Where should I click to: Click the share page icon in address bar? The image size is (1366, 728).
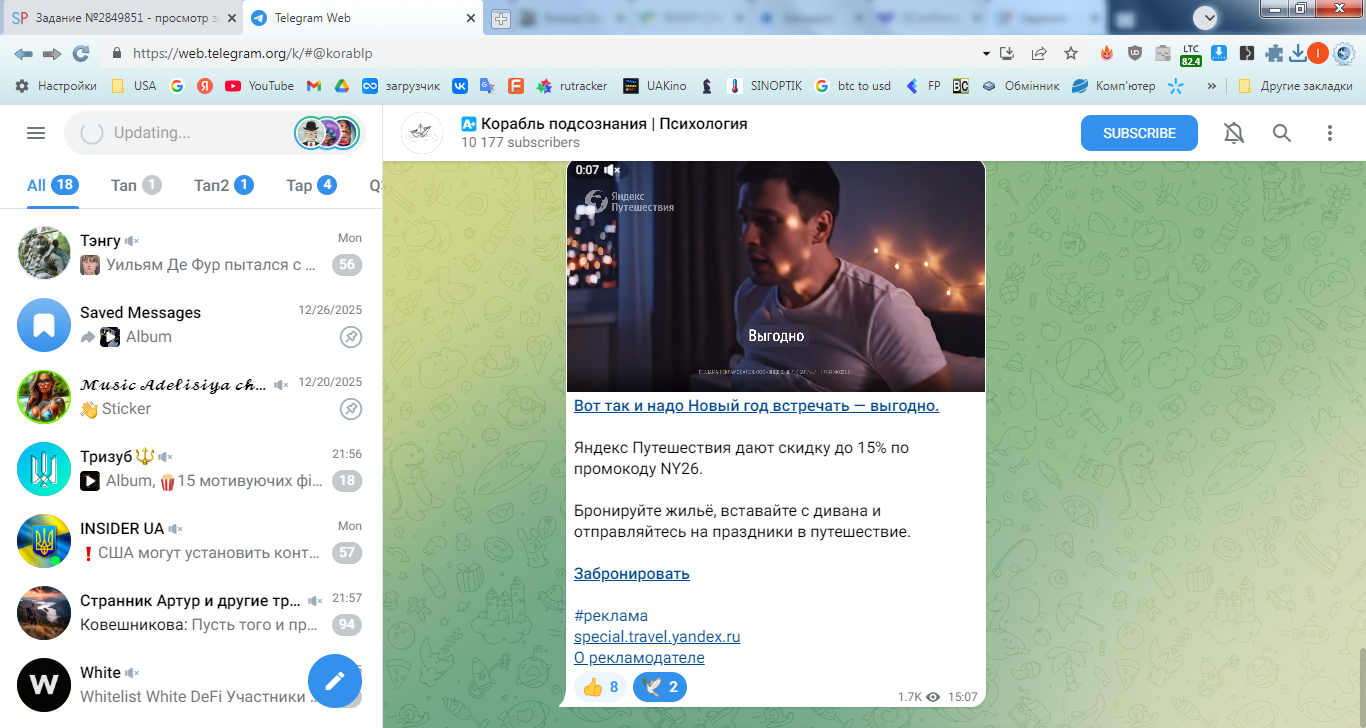[x=1039, y=53]
